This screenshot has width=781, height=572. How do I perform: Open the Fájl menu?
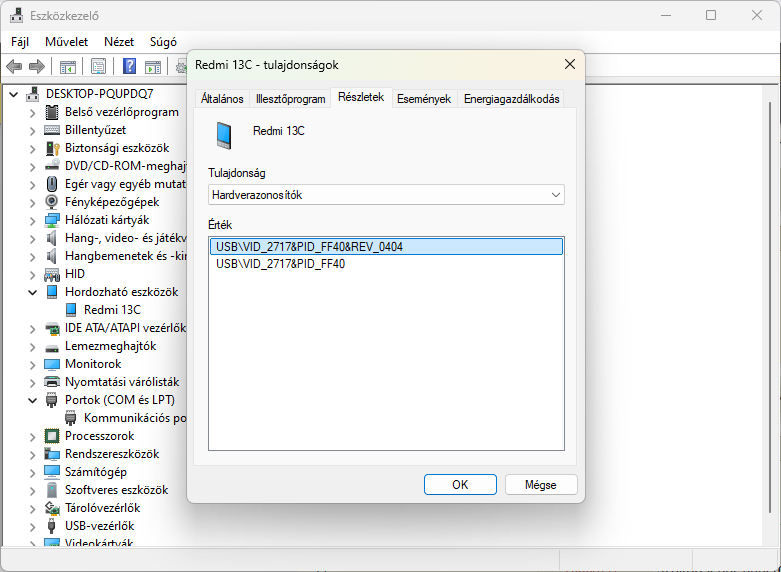tap(20, 42)
